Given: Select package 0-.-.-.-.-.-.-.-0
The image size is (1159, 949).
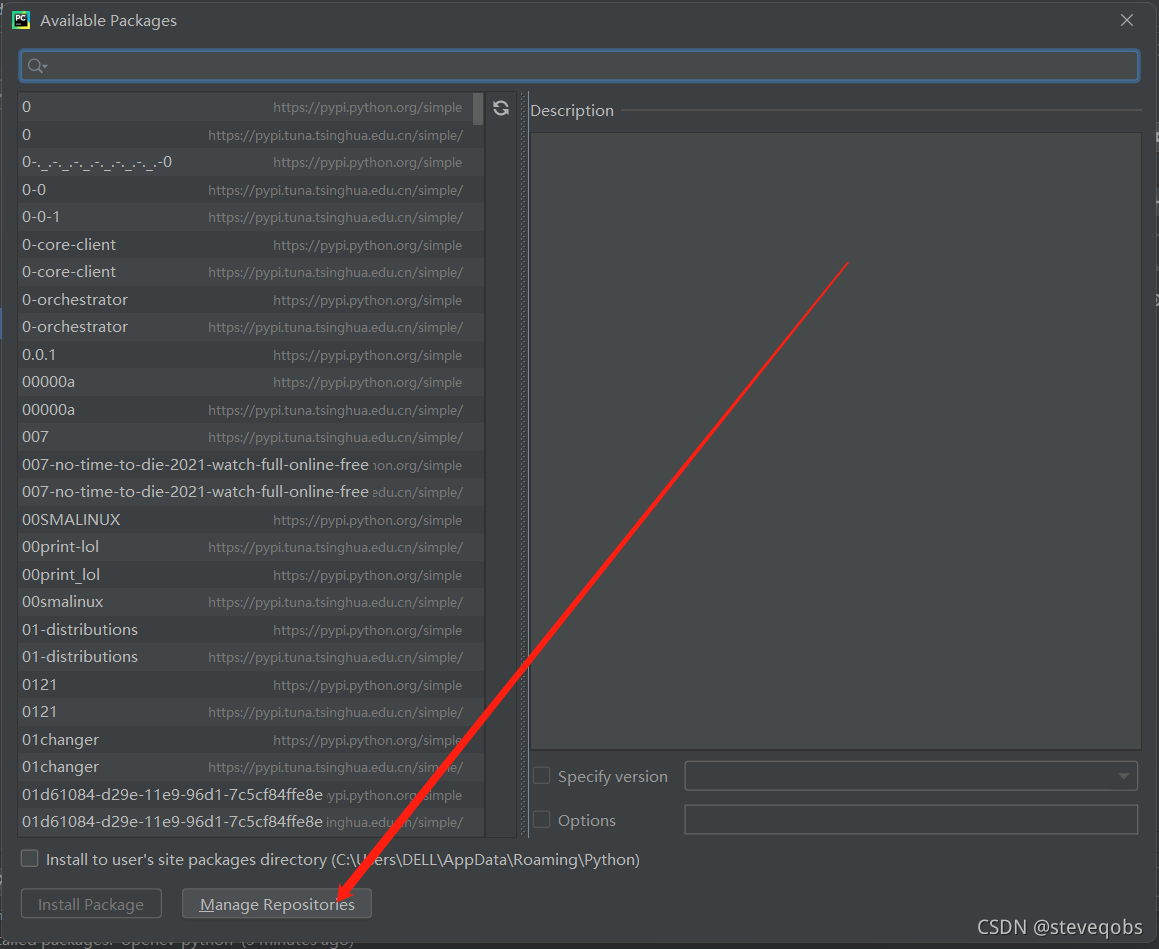Looking at the screenshot, I should tap(251, 162).
